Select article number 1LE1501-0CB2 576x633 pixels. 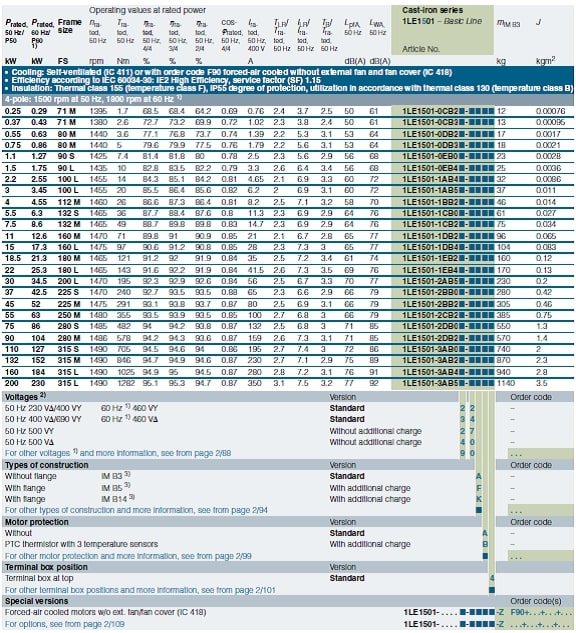[x=430, y=111]
